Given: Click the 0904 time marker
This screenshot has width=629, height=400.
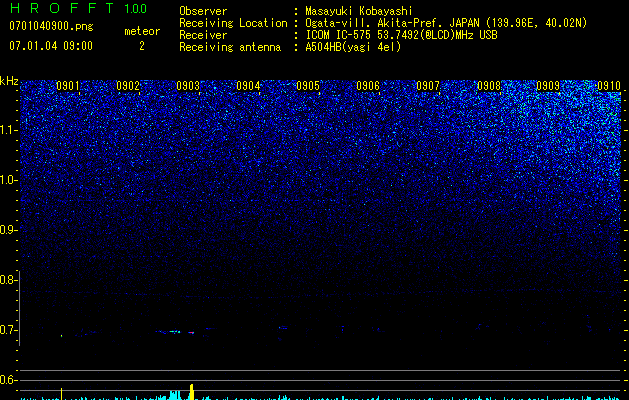Looking at the screenshot, I should 248,86.
